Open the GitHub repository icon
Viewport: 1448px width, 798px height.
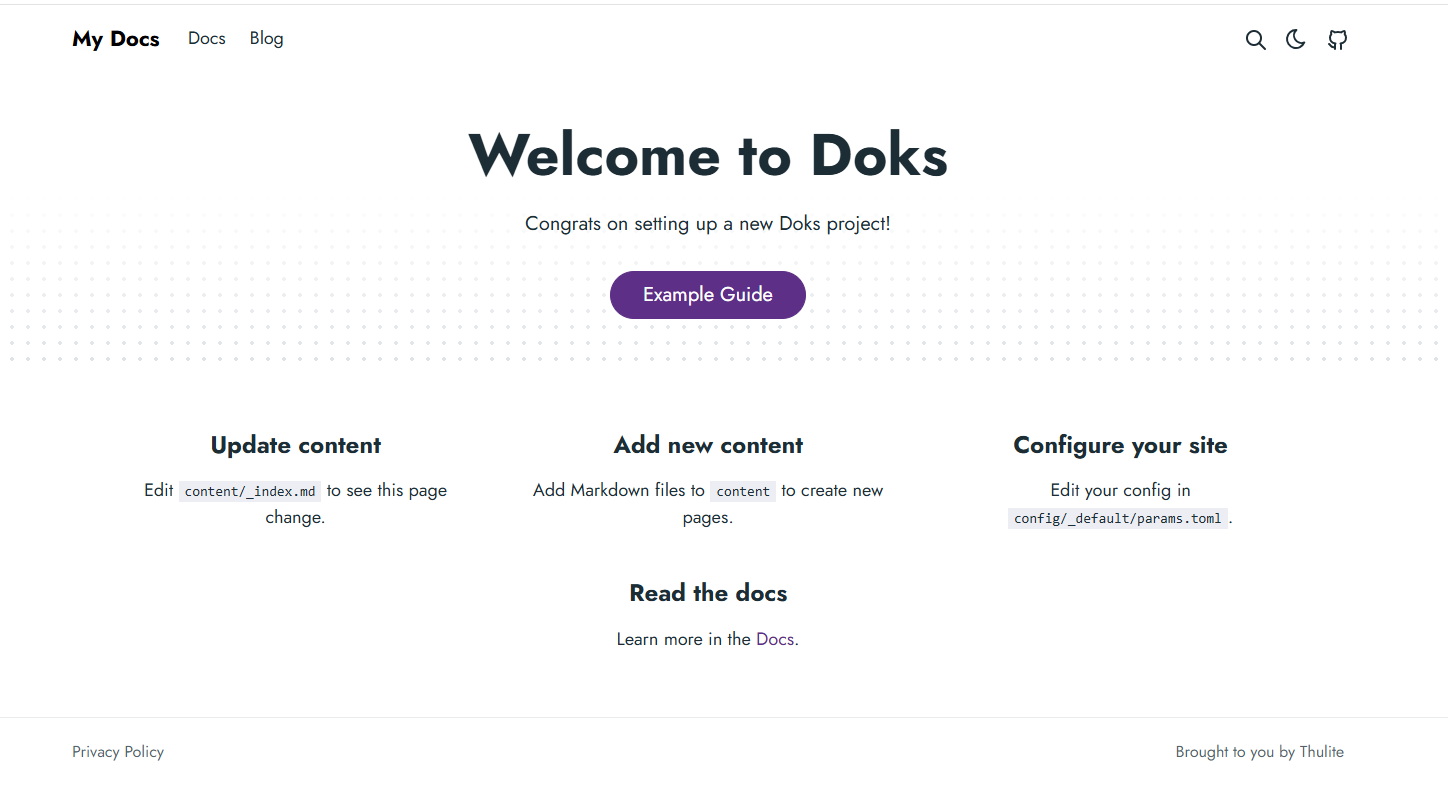[x=1337, y=40]
